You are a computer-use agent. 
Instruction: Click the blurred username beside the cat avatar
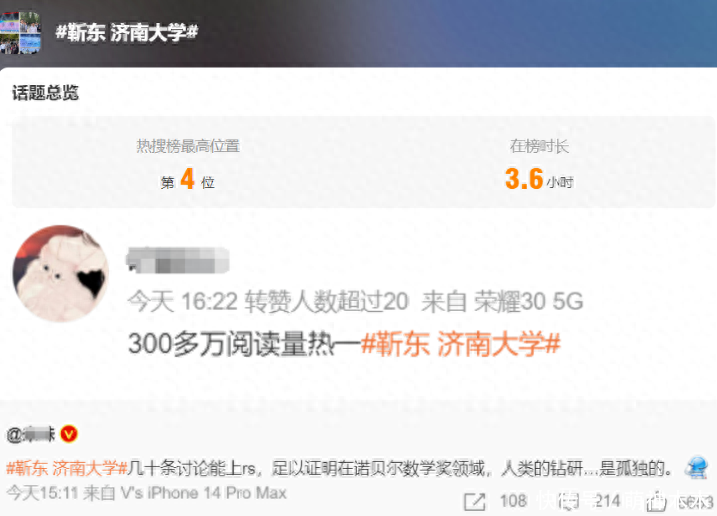click(x=177, y=260)
